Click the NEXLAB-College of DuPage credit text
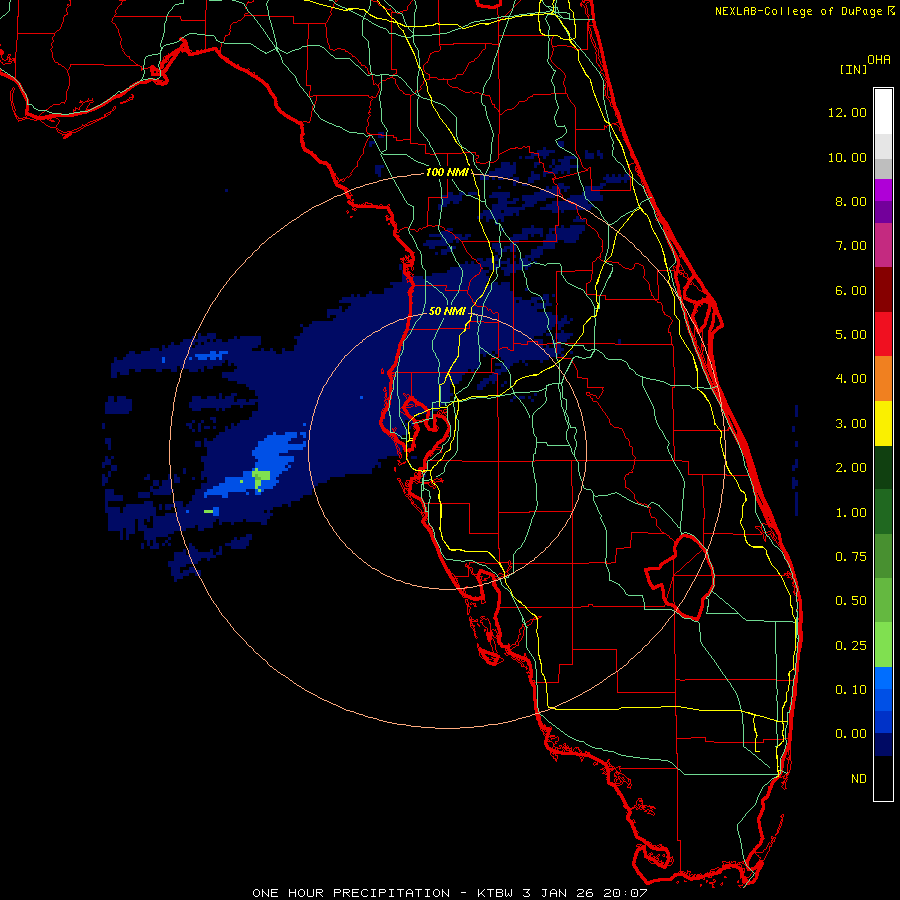Viewport: 900px width, 900px height. [798, 11]
